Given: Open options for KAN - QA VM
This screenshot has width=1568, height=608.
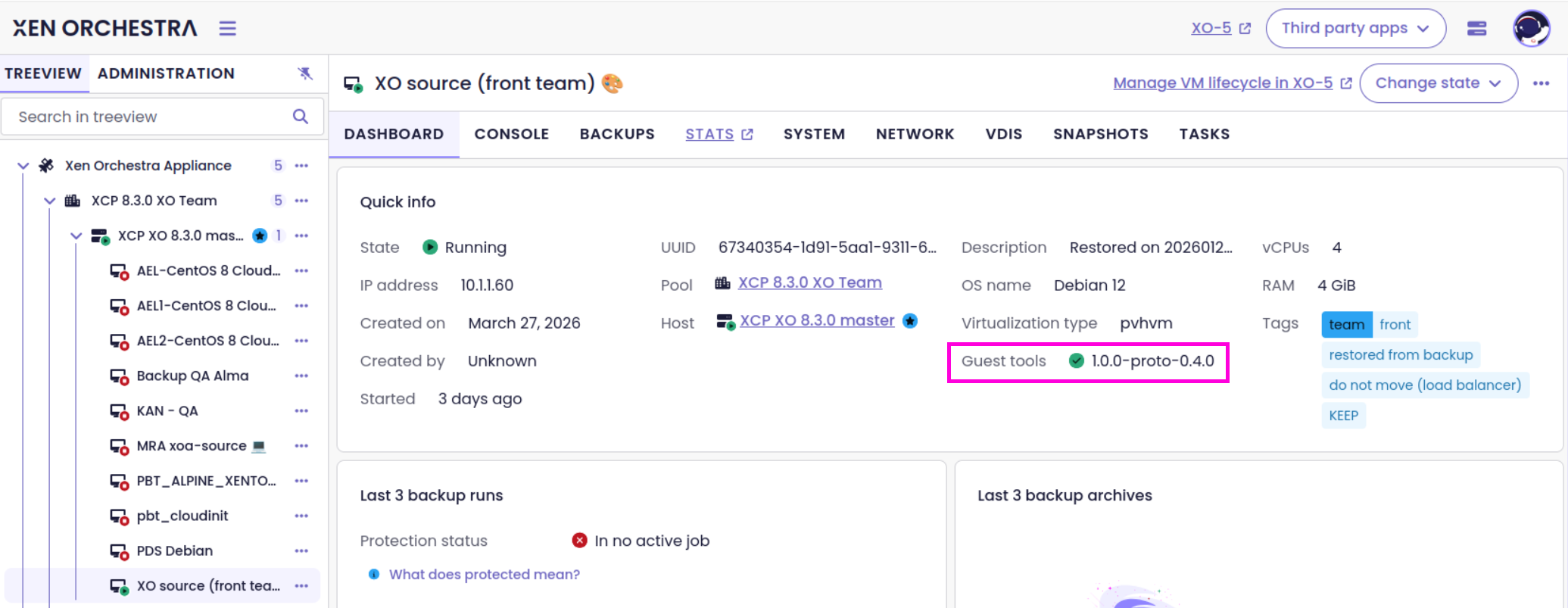Looking at the screenshot, I should click(301, 410).
